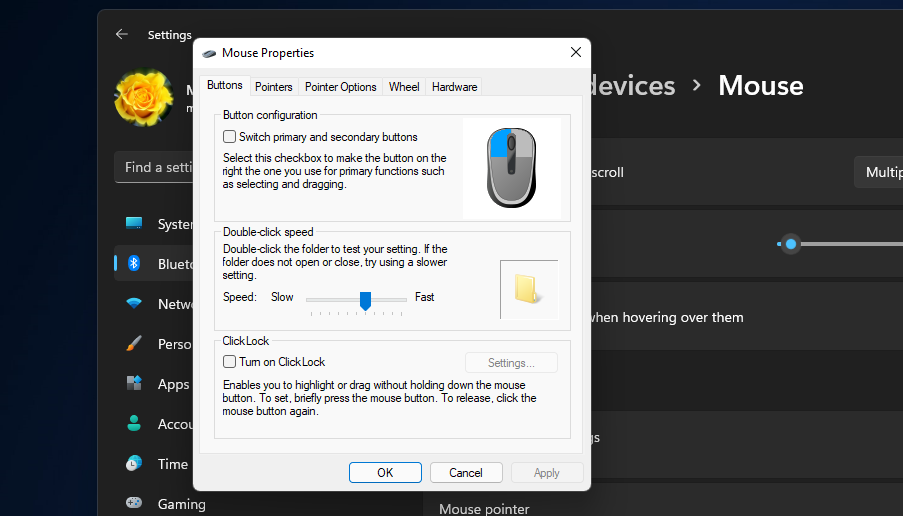Image resolution: width=903 pixels, height=516 pixels.
Task: Click the Find a setting search box
Action: (x=154, y=168)
